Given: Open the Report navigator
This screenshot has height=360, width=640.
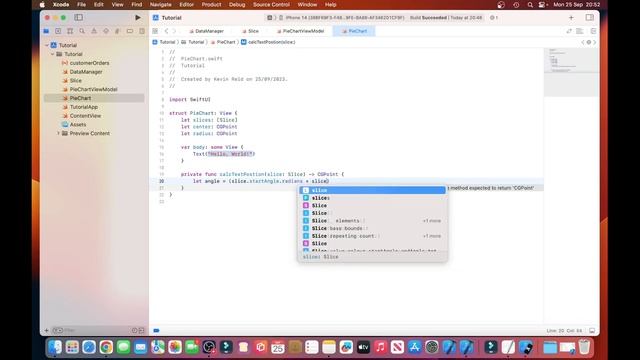Looking at the screenshot, I should click(142, 31).
